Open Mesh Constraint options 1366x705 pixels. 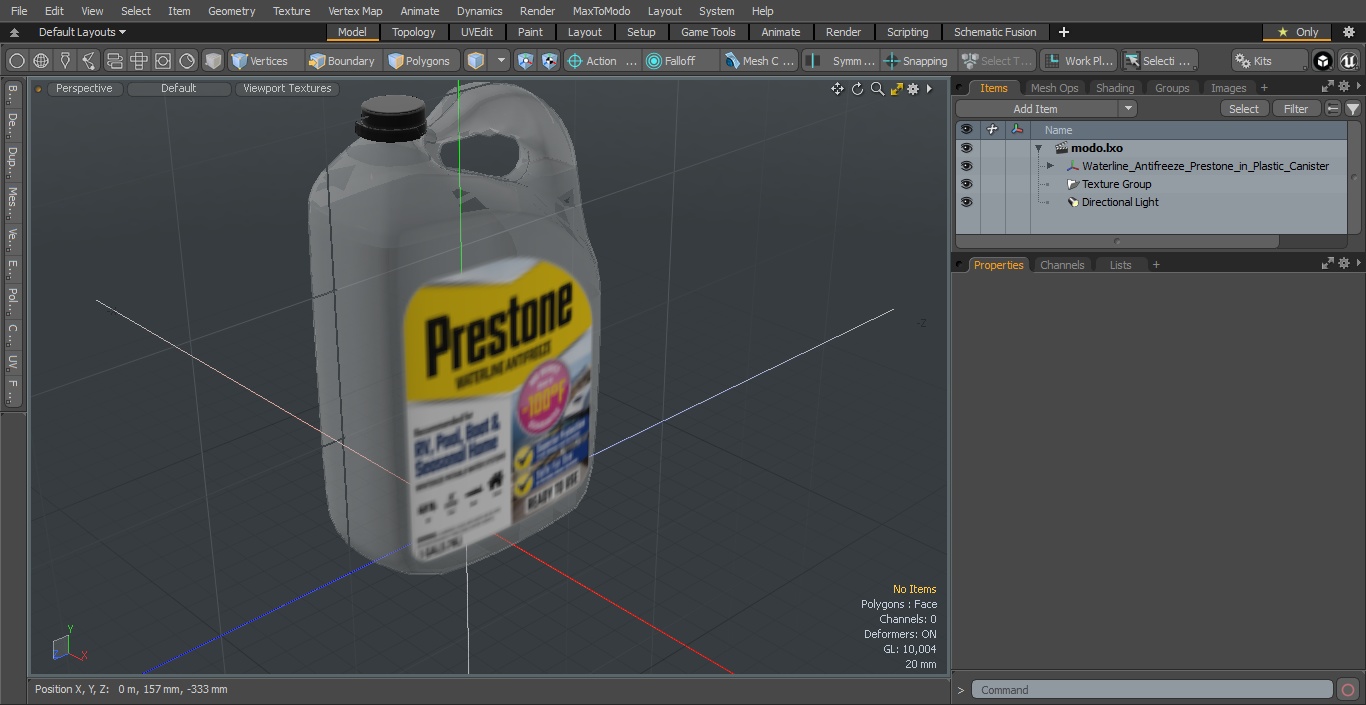tap(760, 61)
